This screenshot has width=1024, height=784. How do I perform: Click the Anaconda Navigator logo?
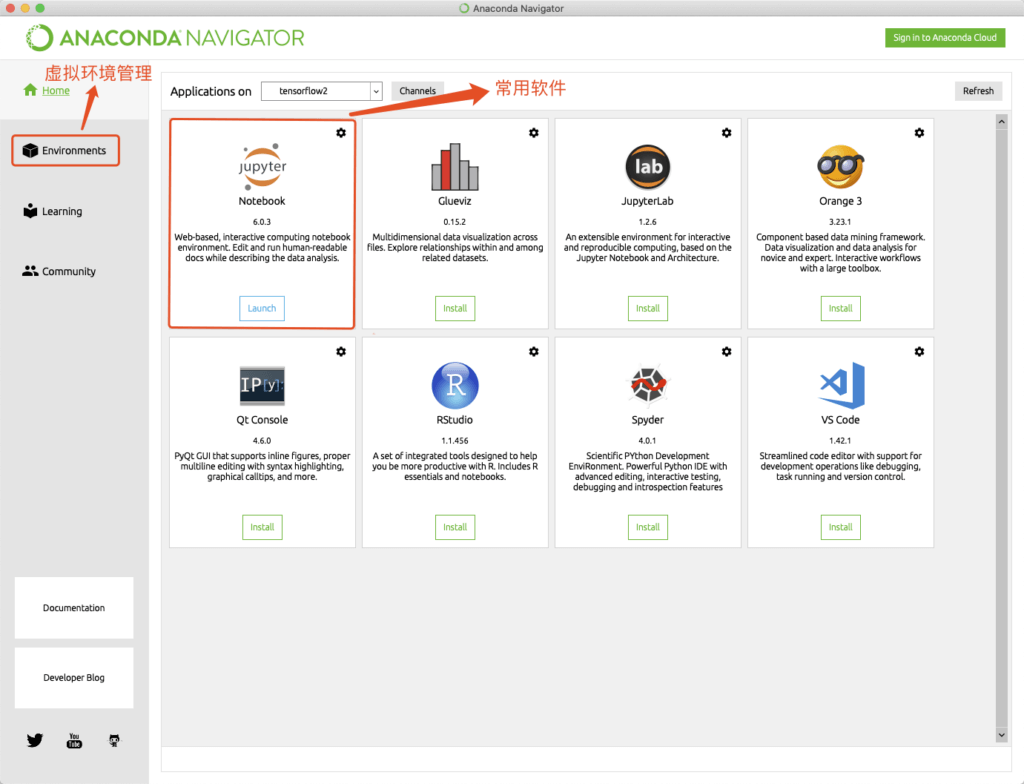[x=165, y=38]
